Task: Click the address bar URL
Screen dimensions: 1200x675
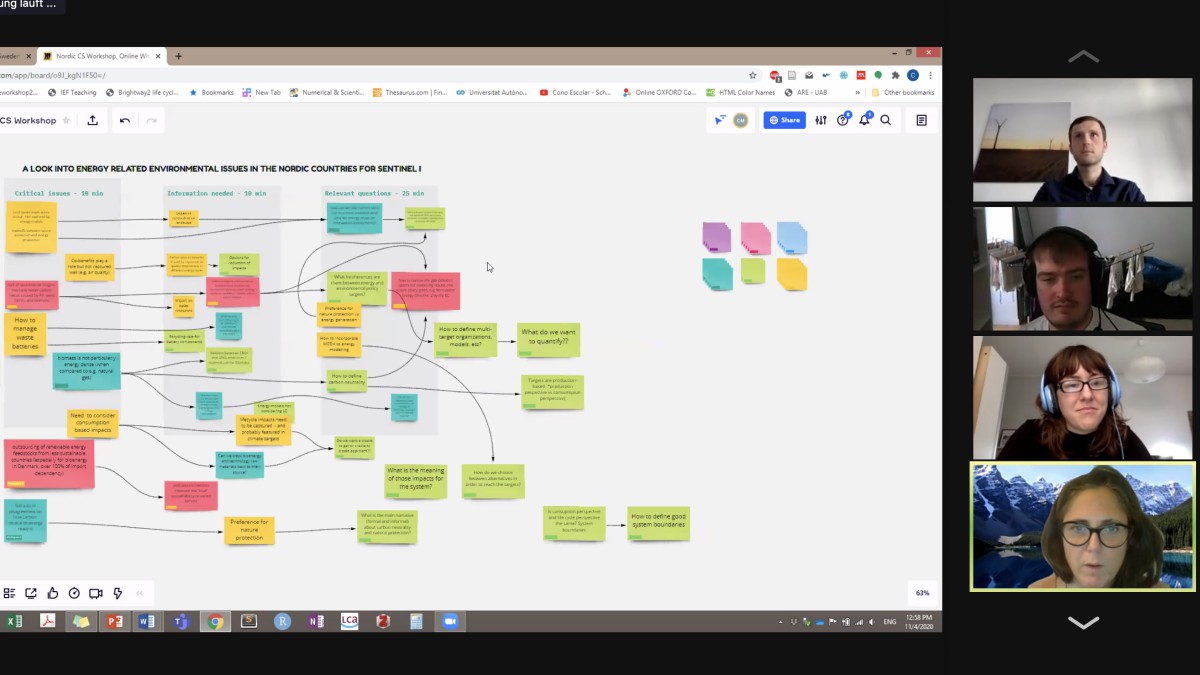Action: coord(53,75)
